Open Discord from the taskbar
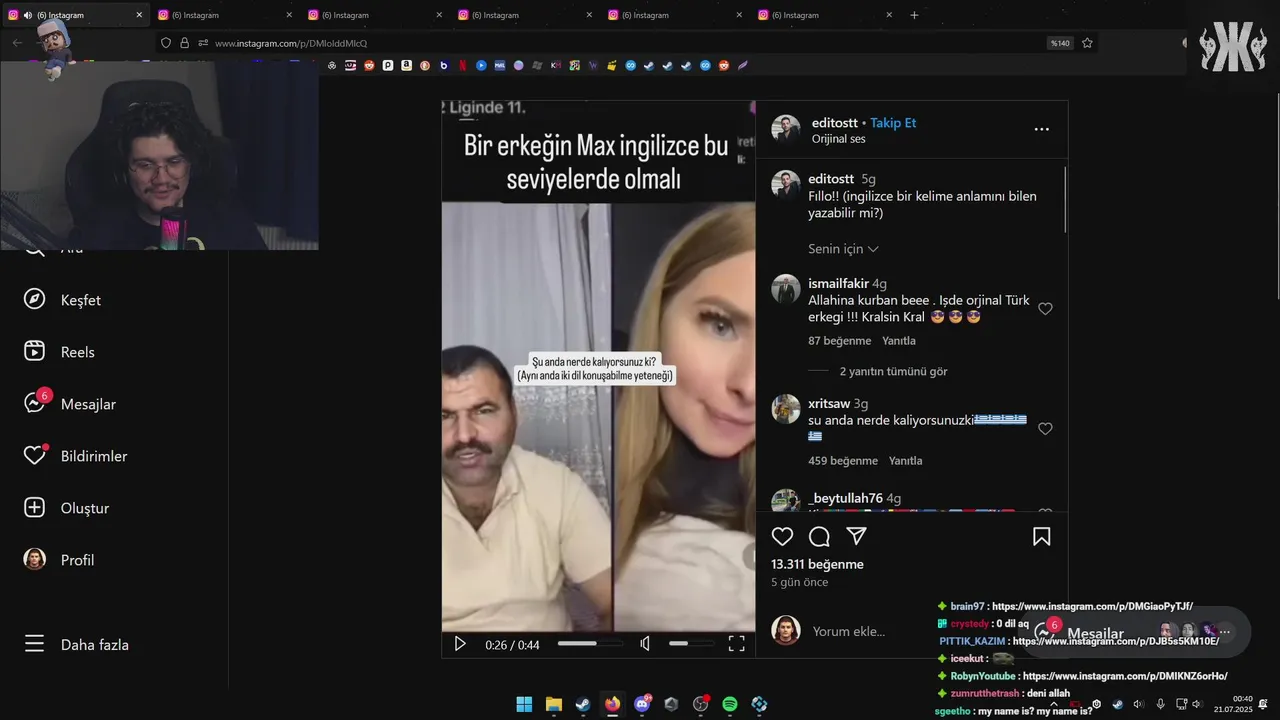 point(642,704)
